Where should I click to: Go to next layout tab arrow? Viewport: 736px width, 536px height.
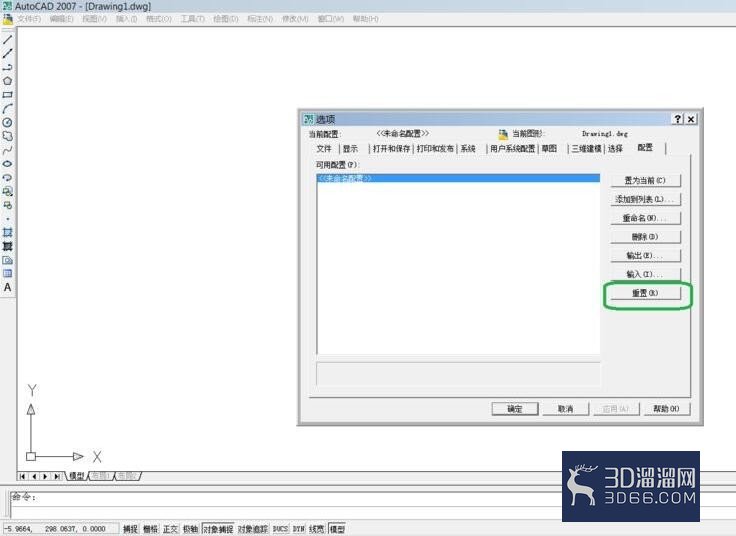point(45,476)
